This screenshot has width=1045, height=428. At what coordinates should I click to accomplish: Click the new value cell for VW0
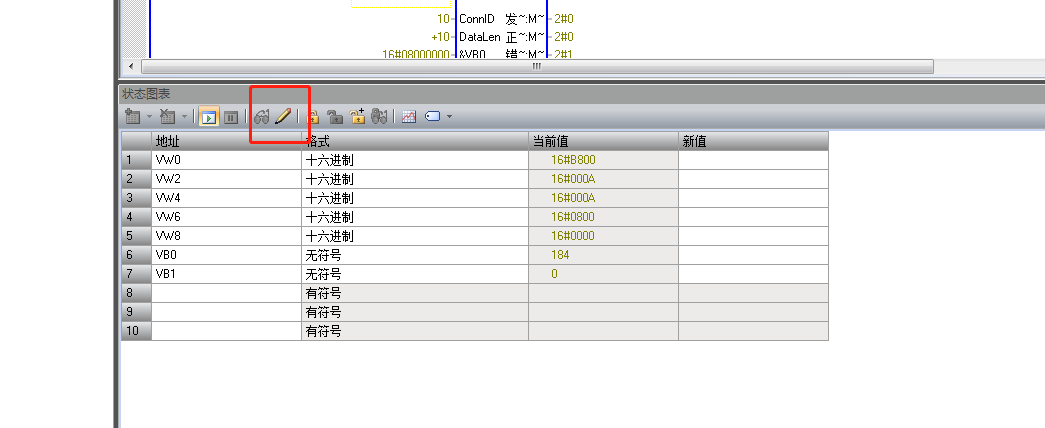[x=752, y=160]
